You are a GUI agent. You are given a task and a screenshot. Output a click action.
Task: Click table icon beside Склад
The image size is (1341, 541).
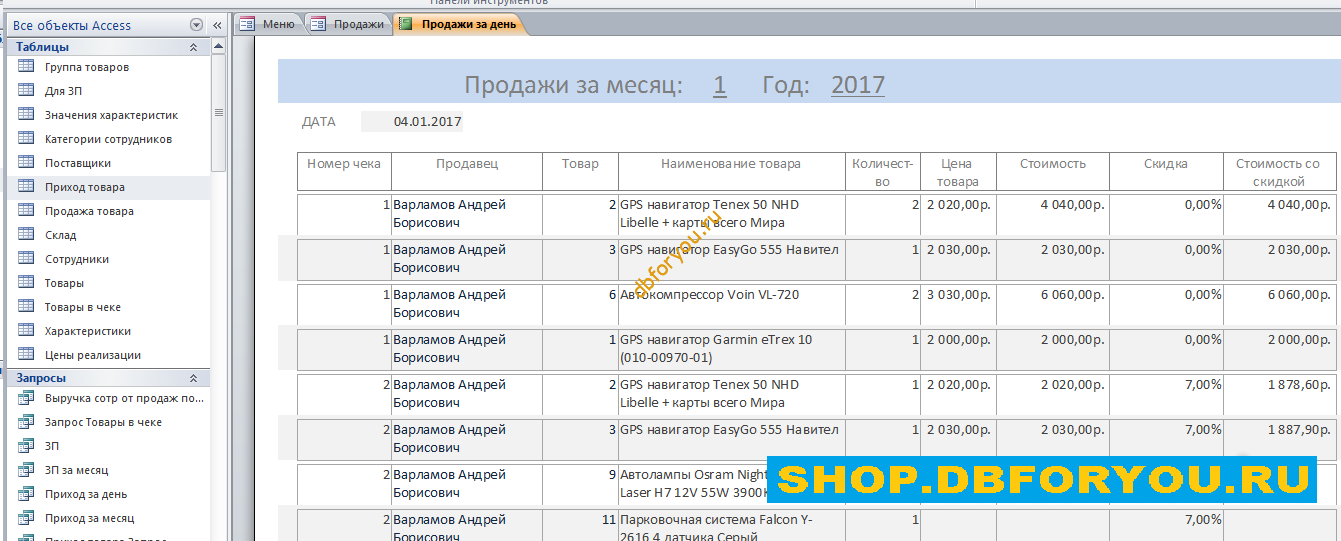tap(26, 235)
